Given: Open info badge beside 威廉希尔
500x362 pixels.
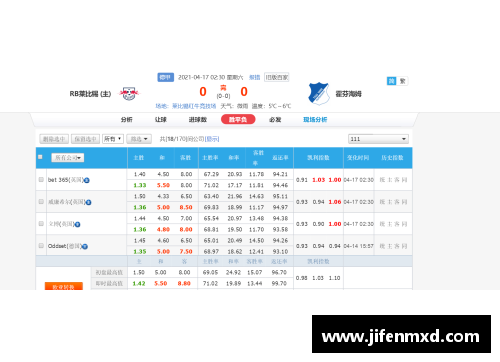Looking at the screenshot, I should tap(89, 202).
